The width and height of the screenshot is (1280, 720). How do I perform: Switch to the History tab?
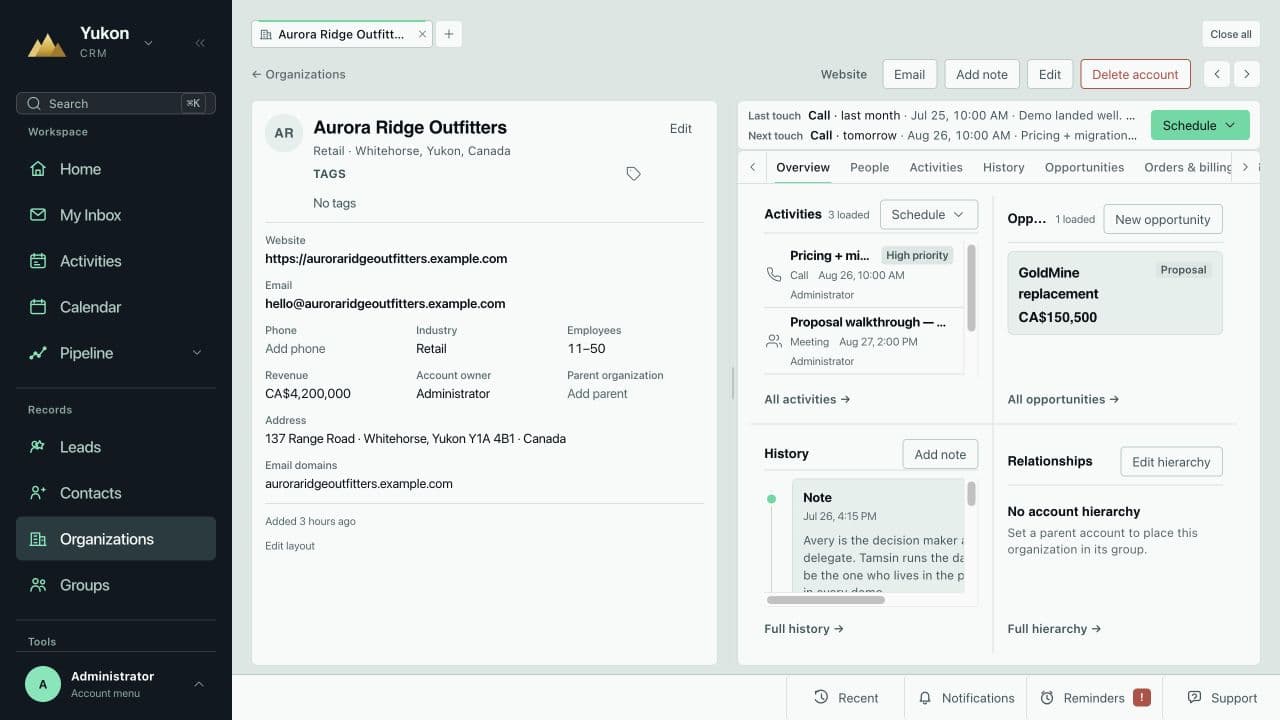[1003, 167]
